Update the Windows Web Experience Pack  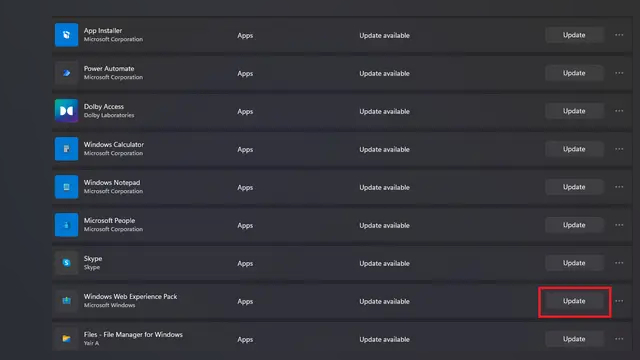click(574, 301)
